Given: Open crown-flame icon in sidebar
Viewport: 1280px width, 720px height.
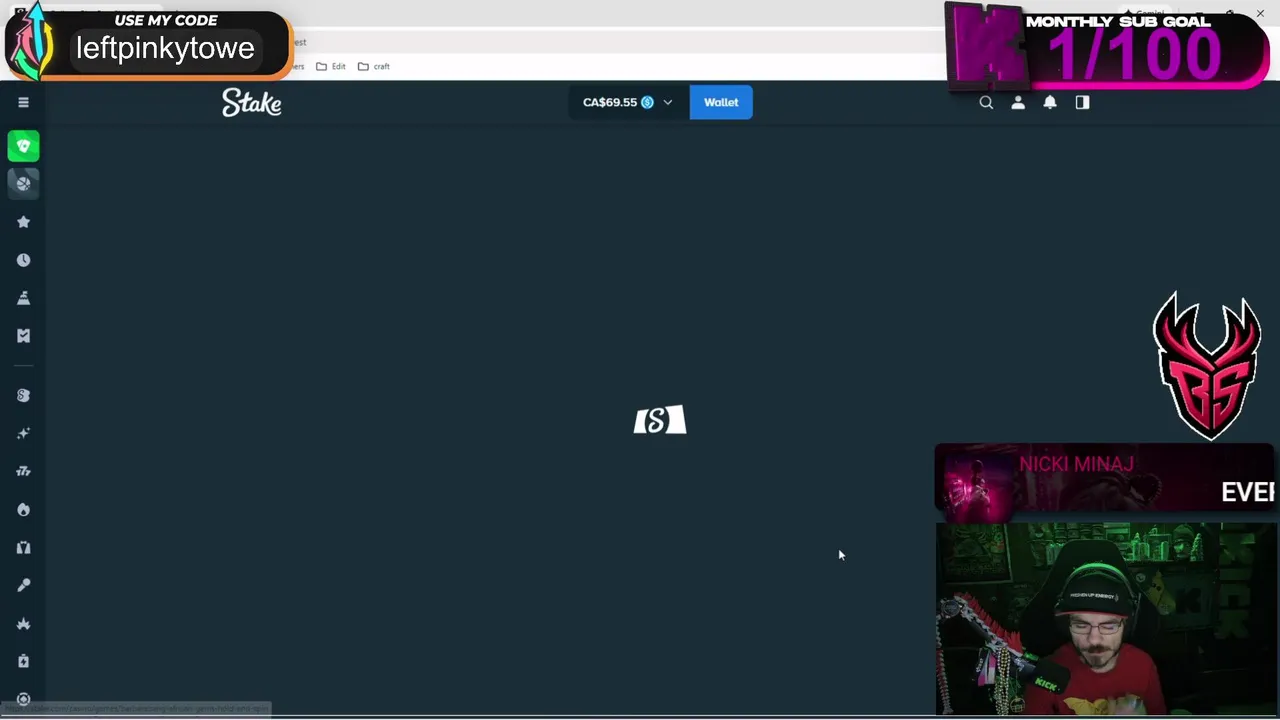Looking at the screenshot, I should (x=24, y=623).
